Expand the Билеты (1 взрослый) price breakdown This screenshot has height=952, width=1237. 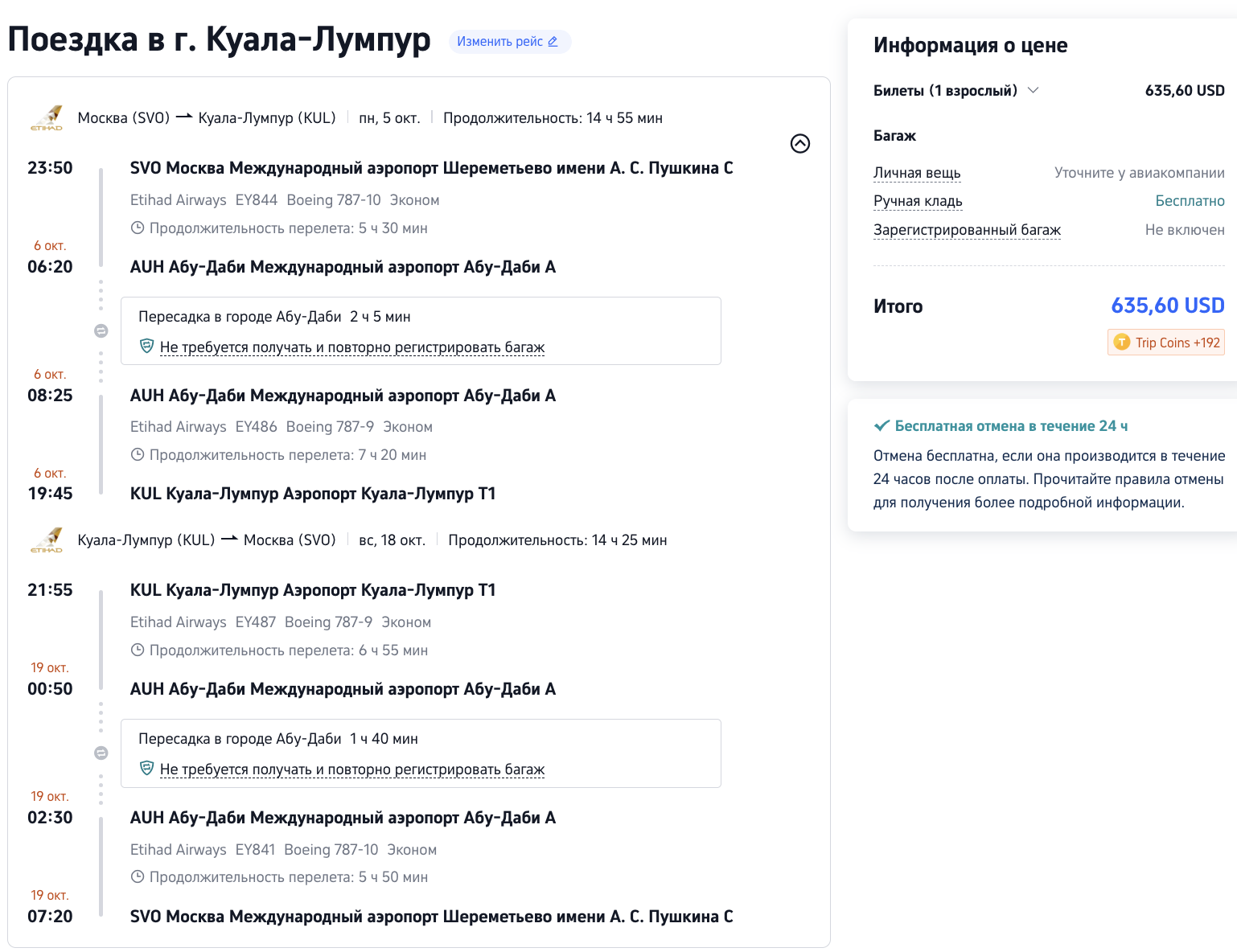tap(1034, 90)
